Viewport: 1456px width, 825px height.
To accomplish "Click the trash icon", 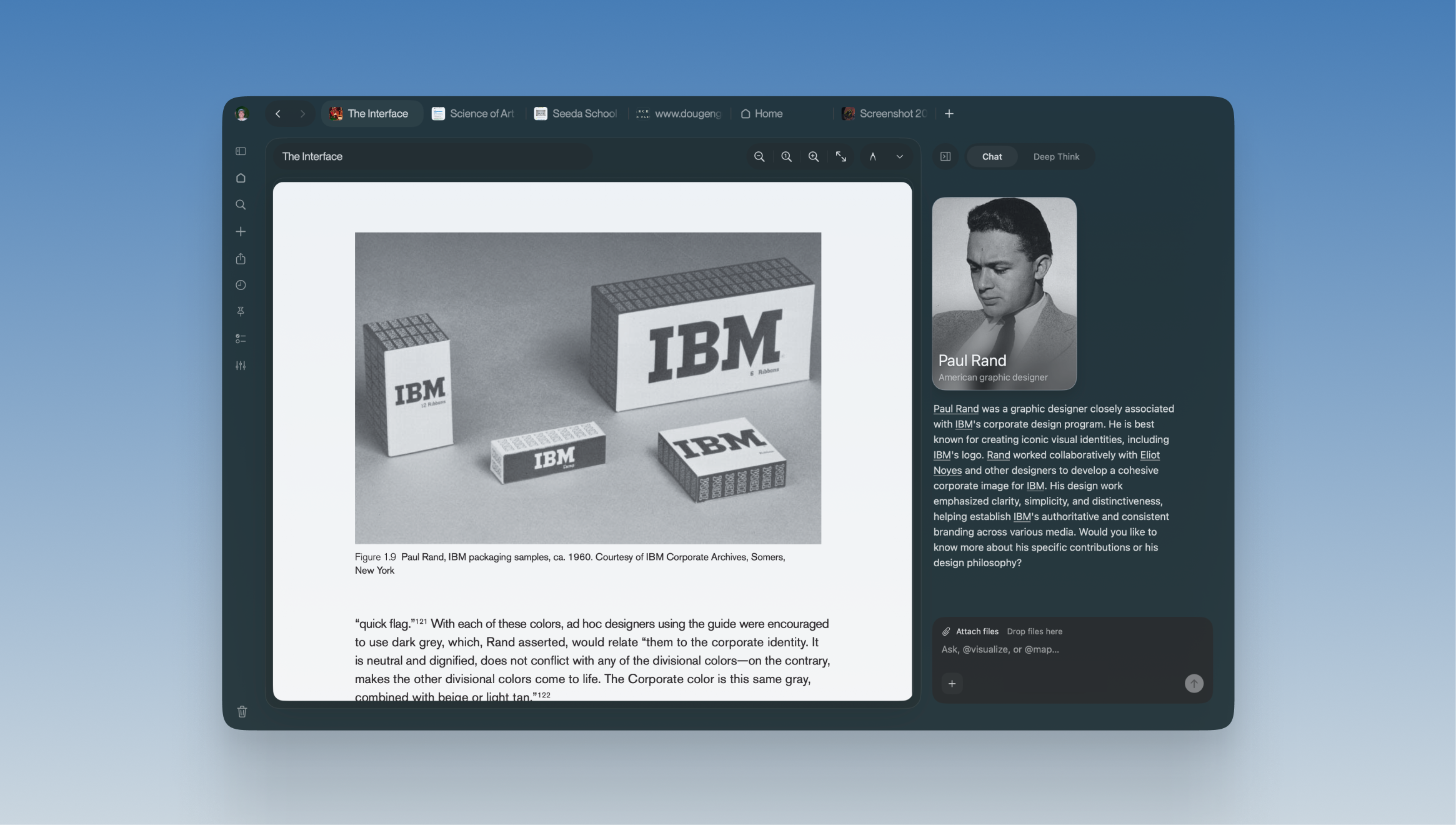I will 242,712.
